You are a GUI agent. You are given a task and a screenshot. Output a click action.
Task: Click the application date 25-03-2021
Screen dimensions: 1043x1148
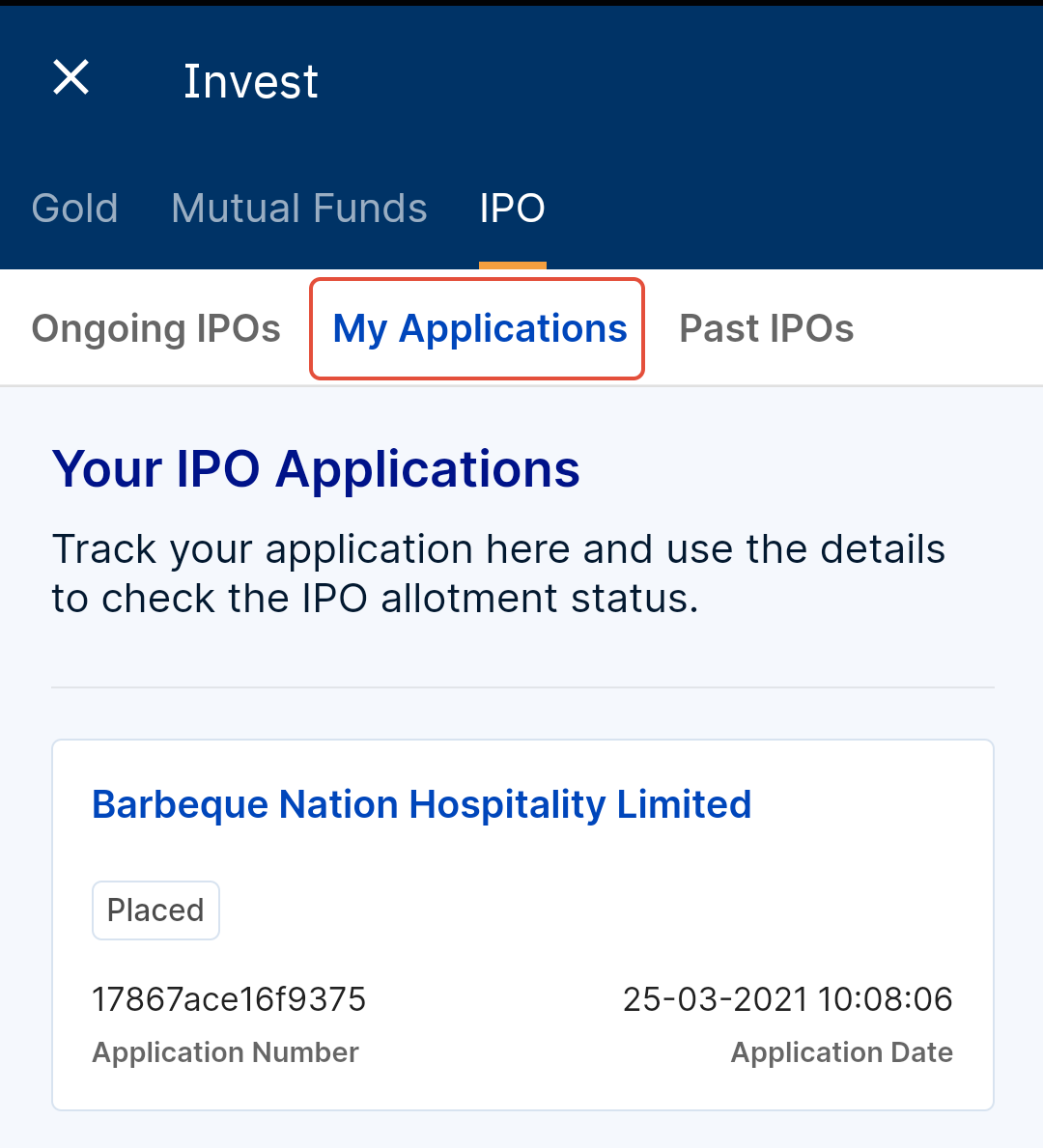[x=787, y=999]
